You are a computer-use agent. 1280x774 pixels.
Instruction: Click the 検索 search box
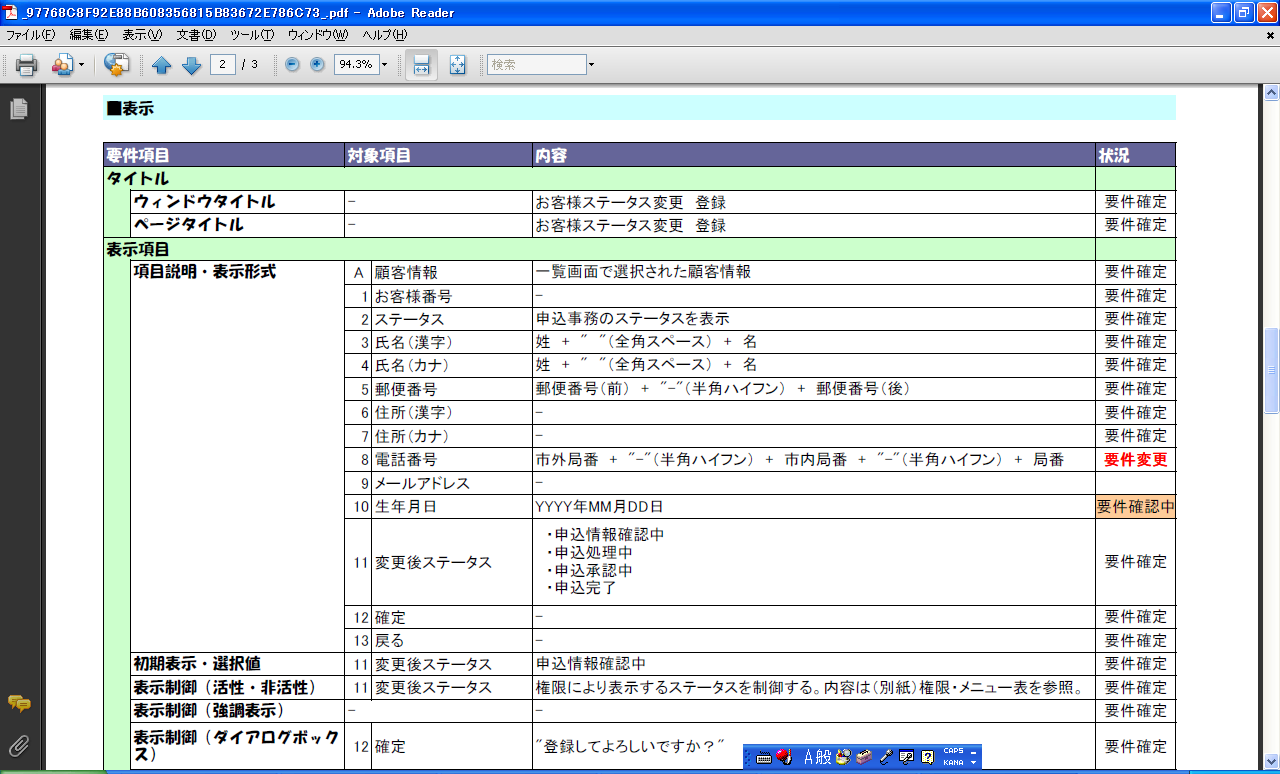537,64
